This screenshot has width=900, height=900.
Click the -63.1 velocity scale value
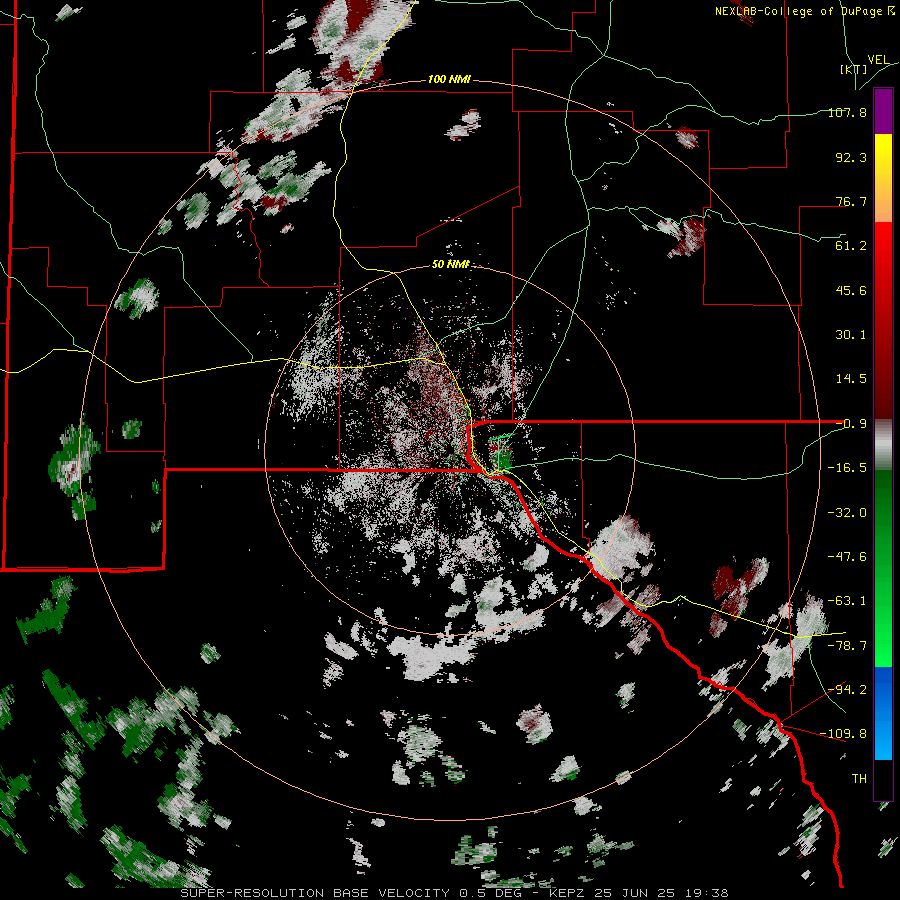847,601
